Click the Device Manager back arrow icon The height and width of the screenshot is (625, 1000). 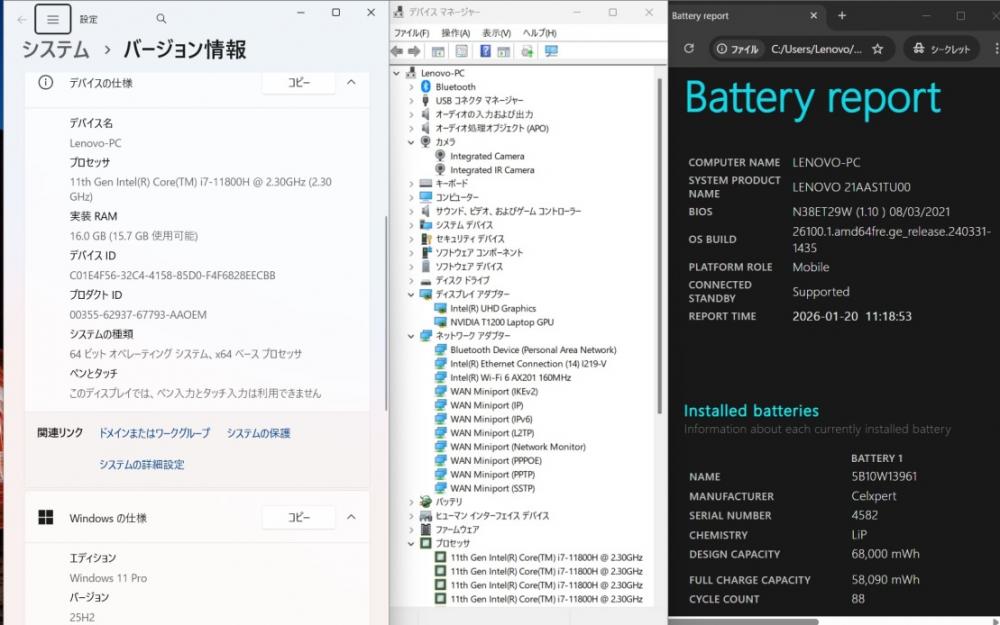(x=397, y=51)
